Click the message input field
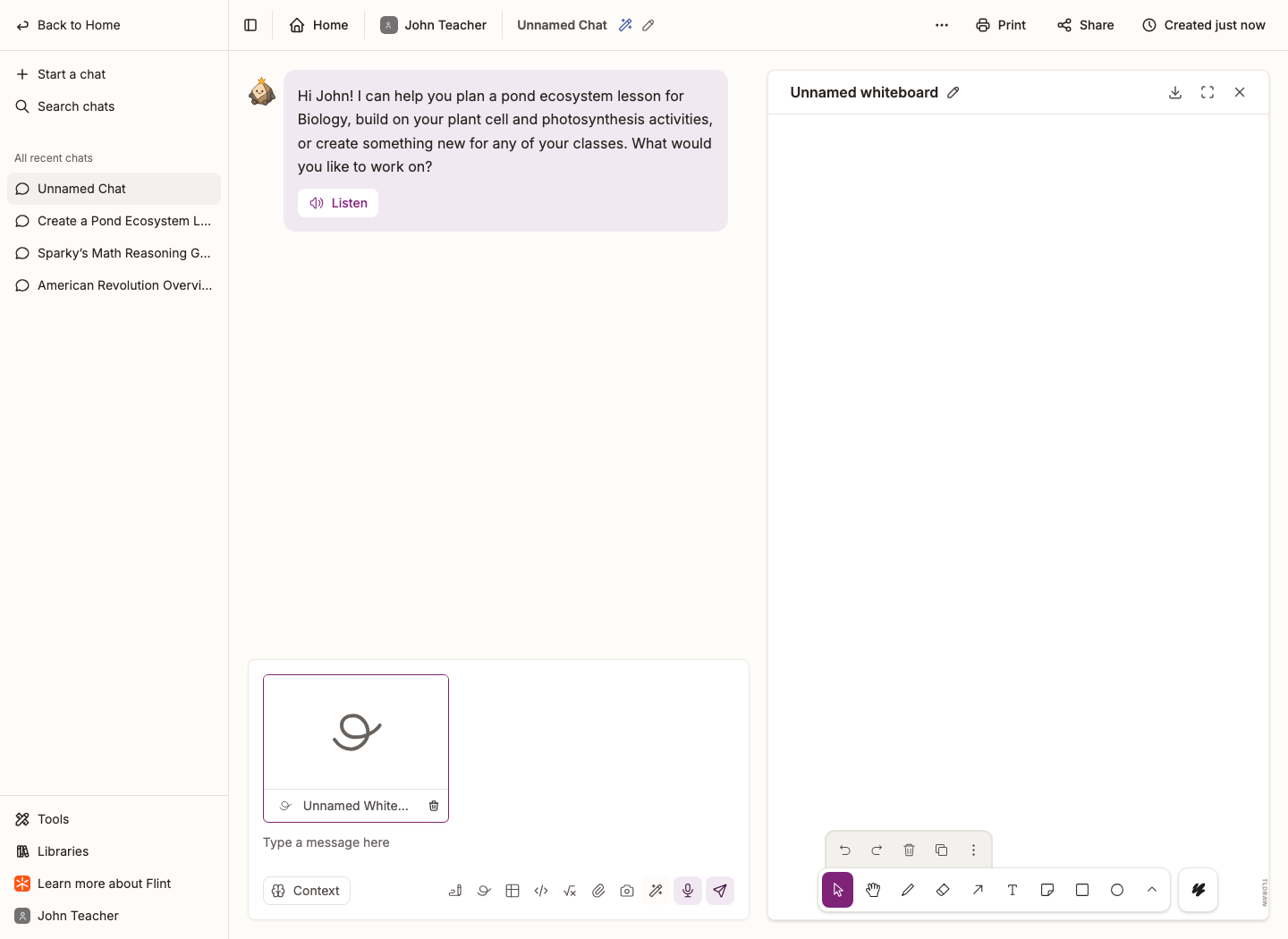The height and width of the screenshot is (939, 1288). [x=498, y=842]
